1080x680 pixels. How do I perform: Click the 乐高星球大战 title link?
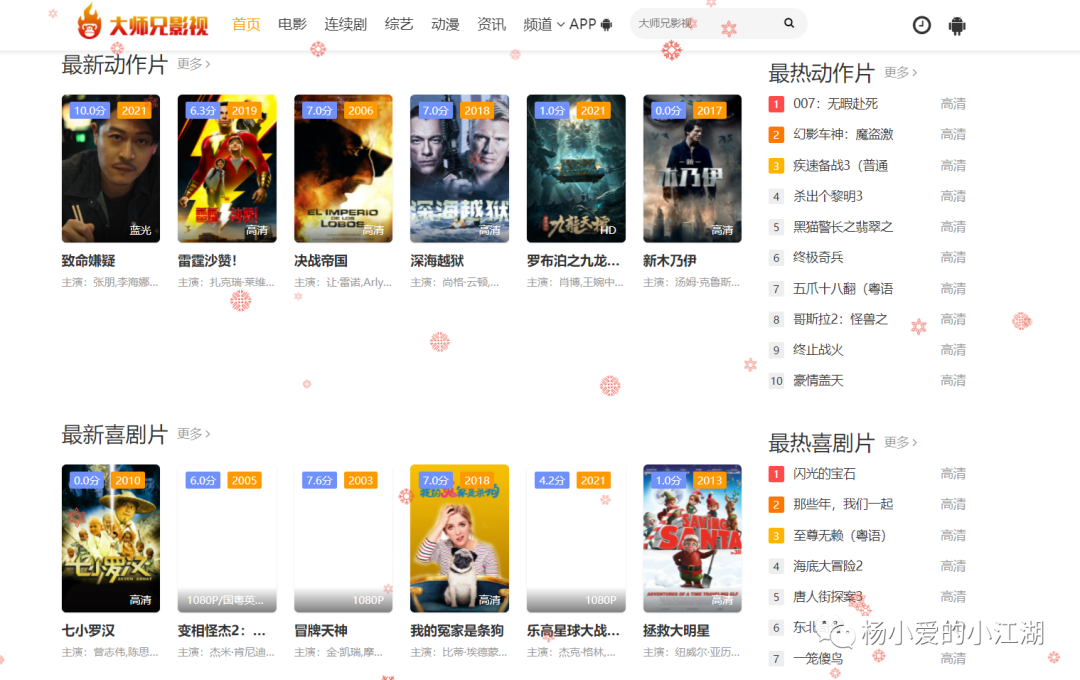(x=573, y=631)
